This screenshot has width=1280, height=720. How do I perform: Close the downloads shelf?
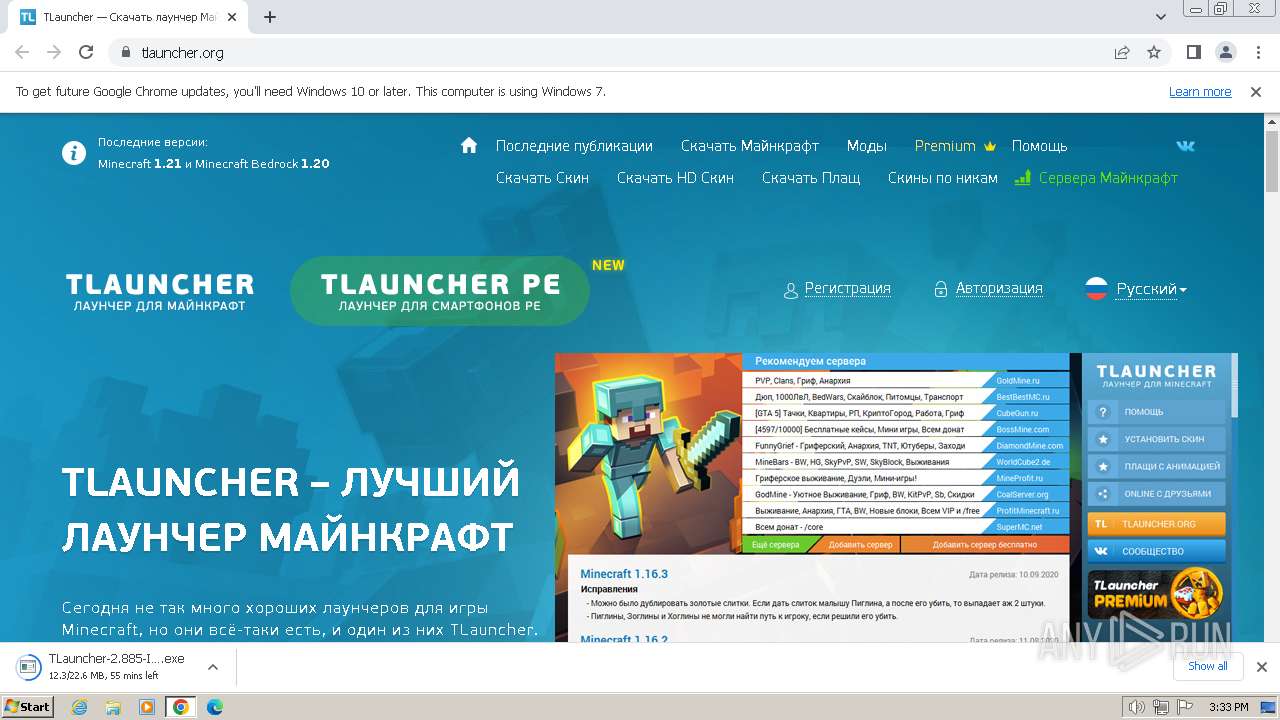click(1261, 667)
